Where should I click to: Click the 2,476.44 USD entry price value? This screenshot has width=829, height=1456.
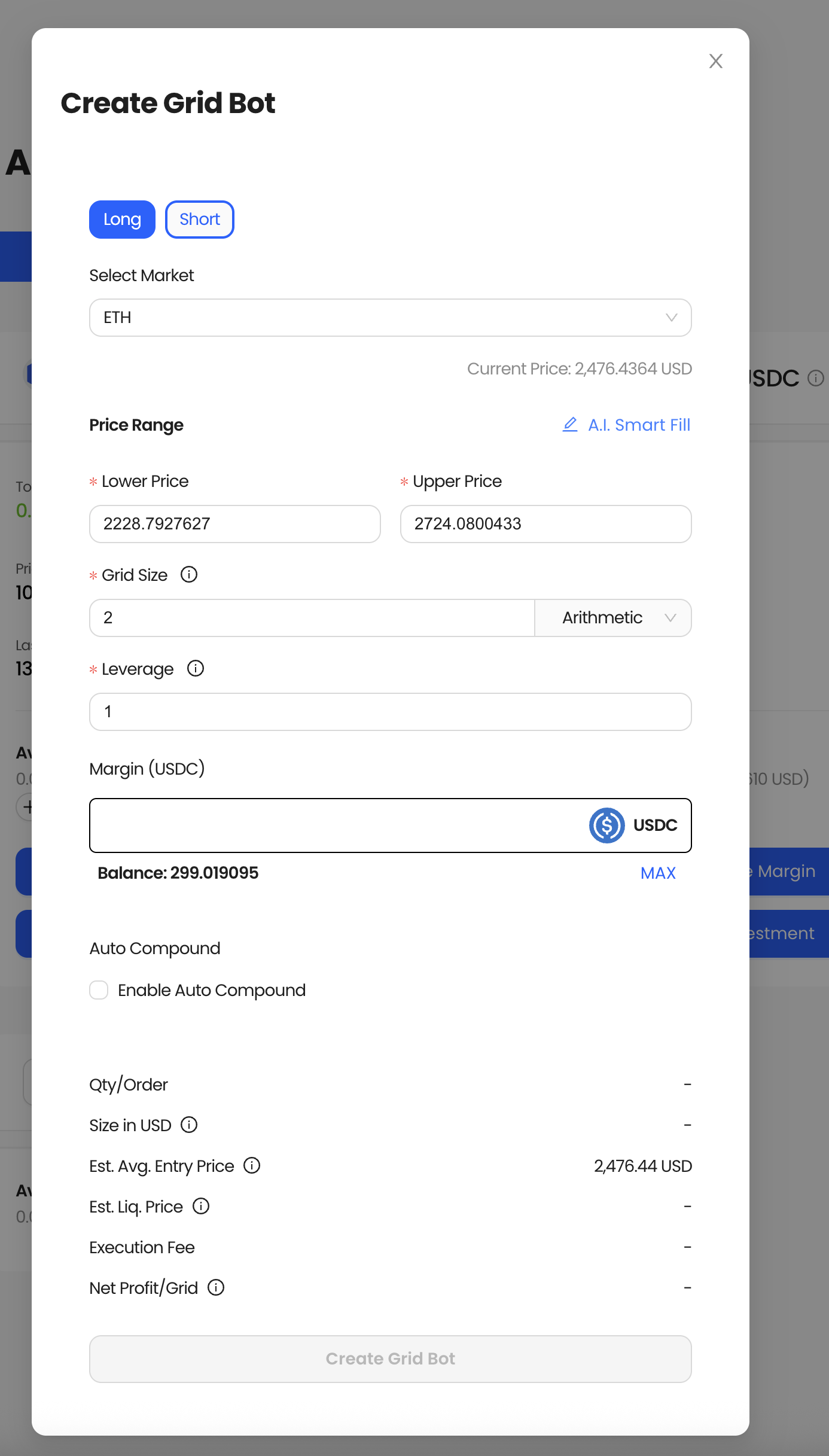[x=643, y=1166]
